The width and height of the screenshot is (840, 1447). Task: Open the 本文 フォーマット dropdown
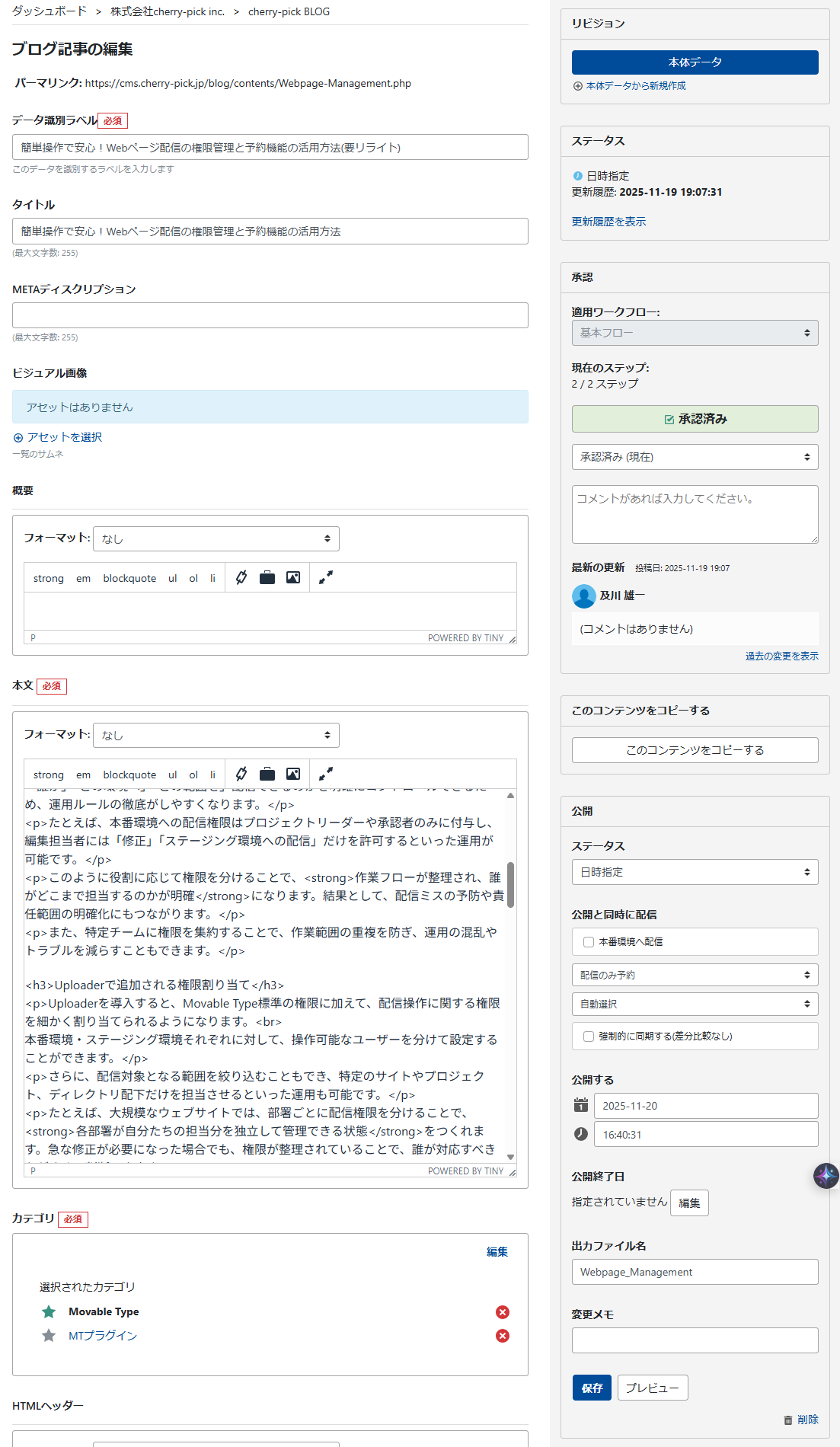click(x=216, y=735)
